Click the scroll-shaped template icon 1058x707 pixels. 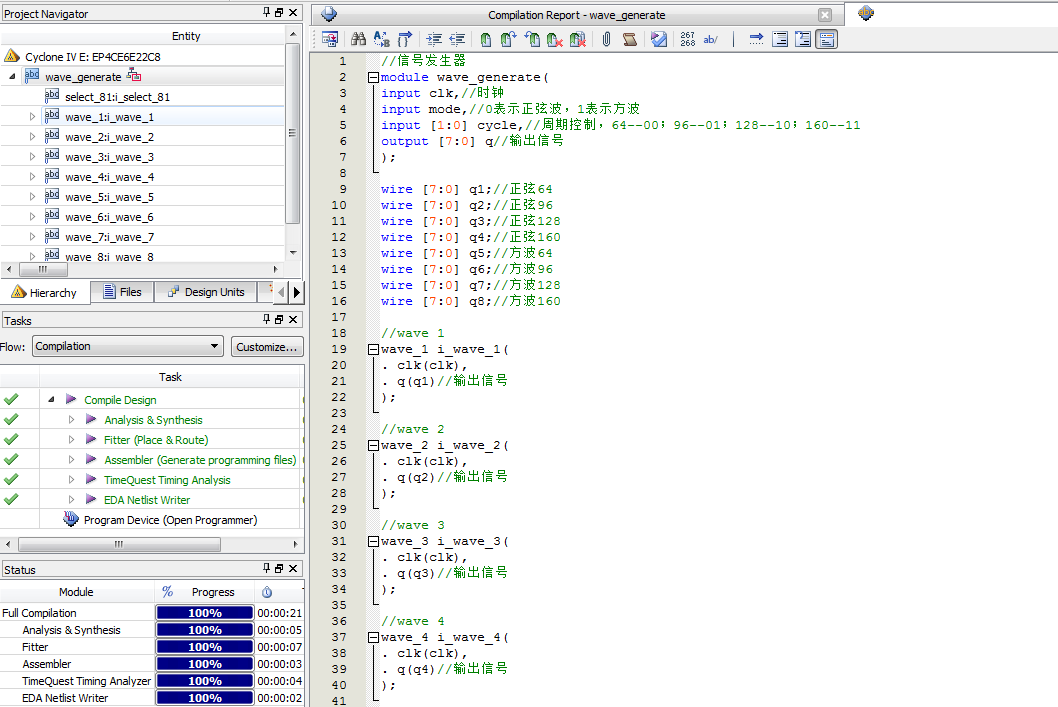(x=630, y=40)
